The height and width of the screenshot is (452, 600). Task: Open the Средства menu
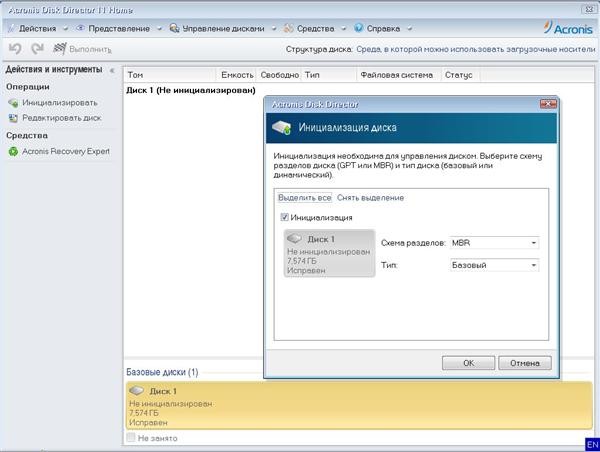click(315, 29)
